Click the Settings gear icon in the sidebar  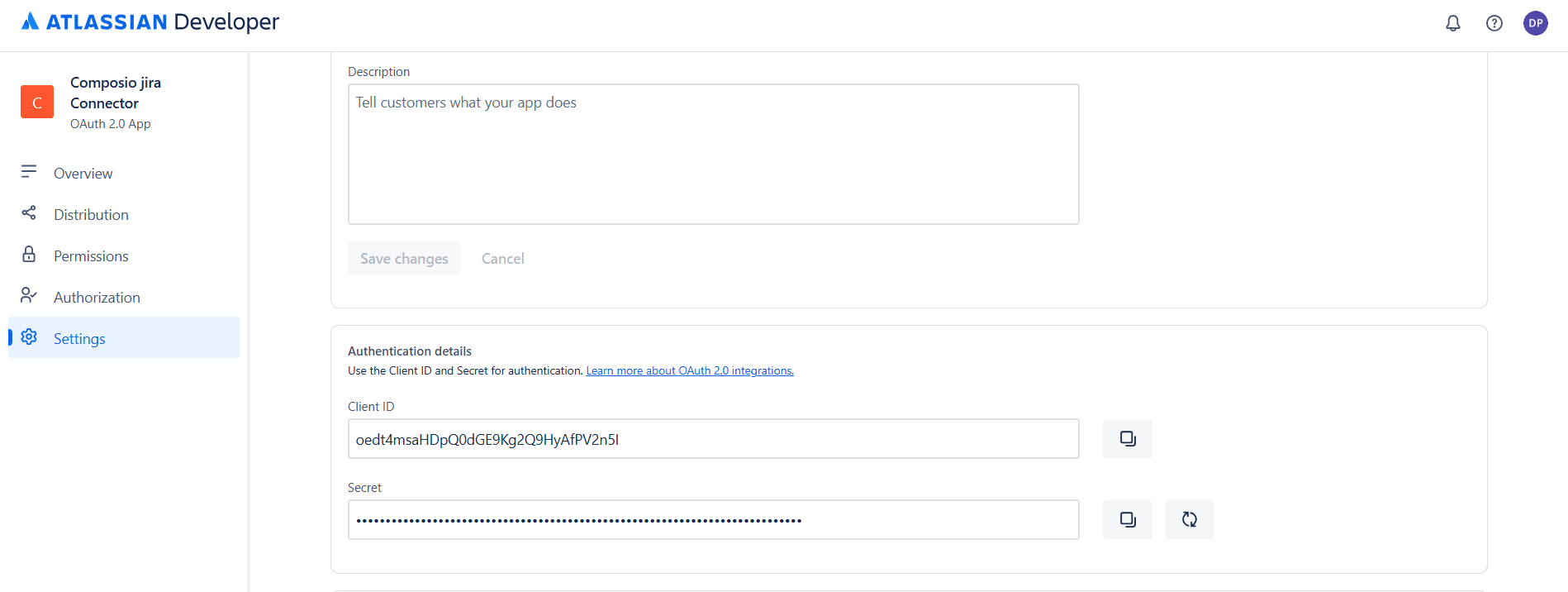29,337
